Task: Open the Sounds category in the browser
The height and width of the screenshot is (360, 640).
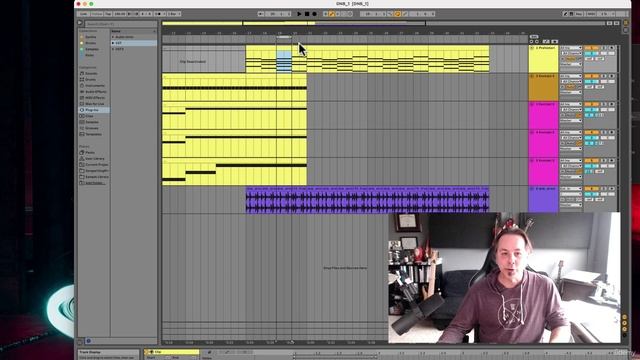Action: tap(91, 73)
